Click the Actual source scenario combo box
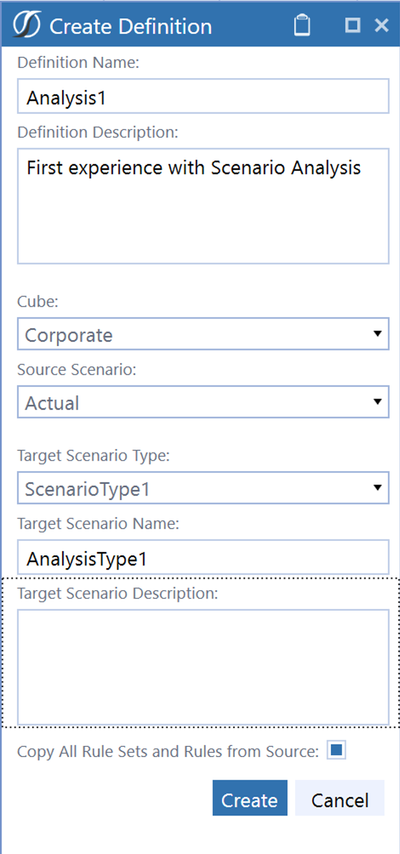The height and width of the screenshot is (854, 400). tap(203, 402)
